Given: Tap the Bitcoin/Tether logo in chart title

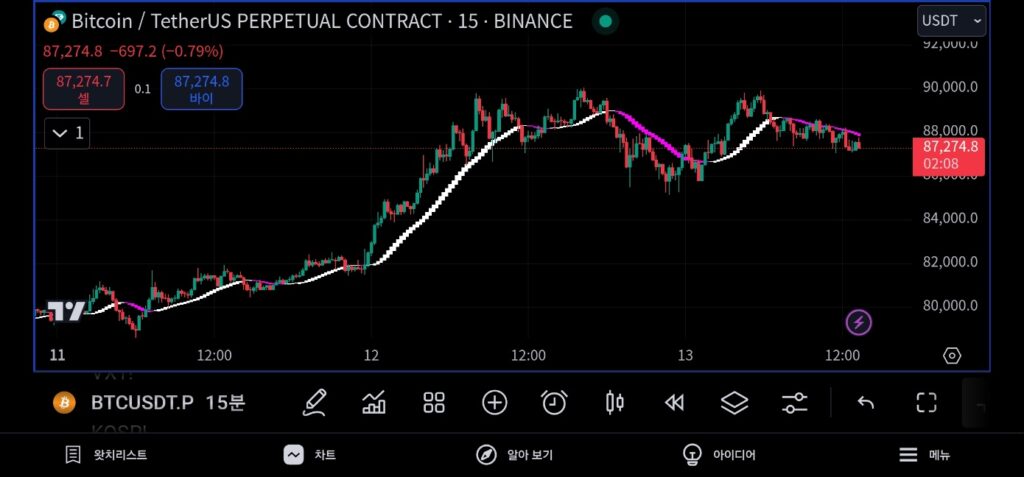Looking at the screenshot, I should pyautogui.click(x=55, y=22).
